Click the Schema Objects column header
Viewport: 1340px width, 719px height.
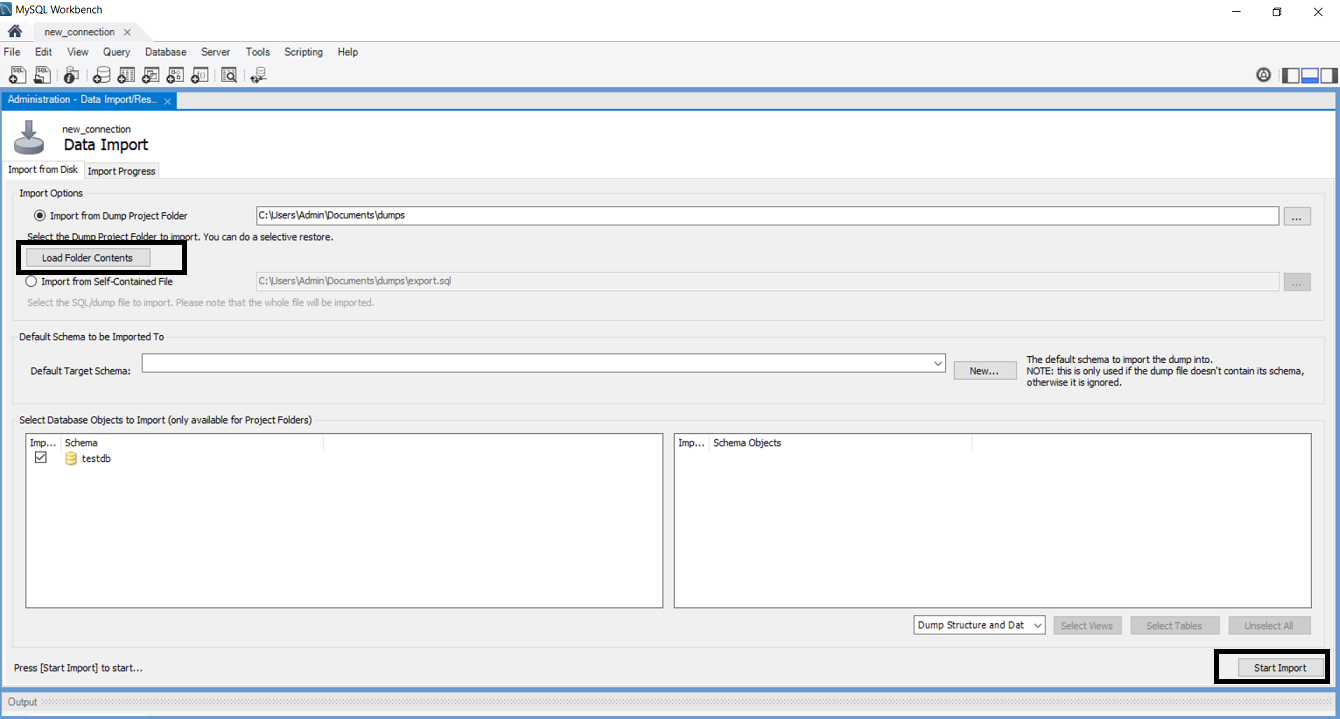(840, 443)
